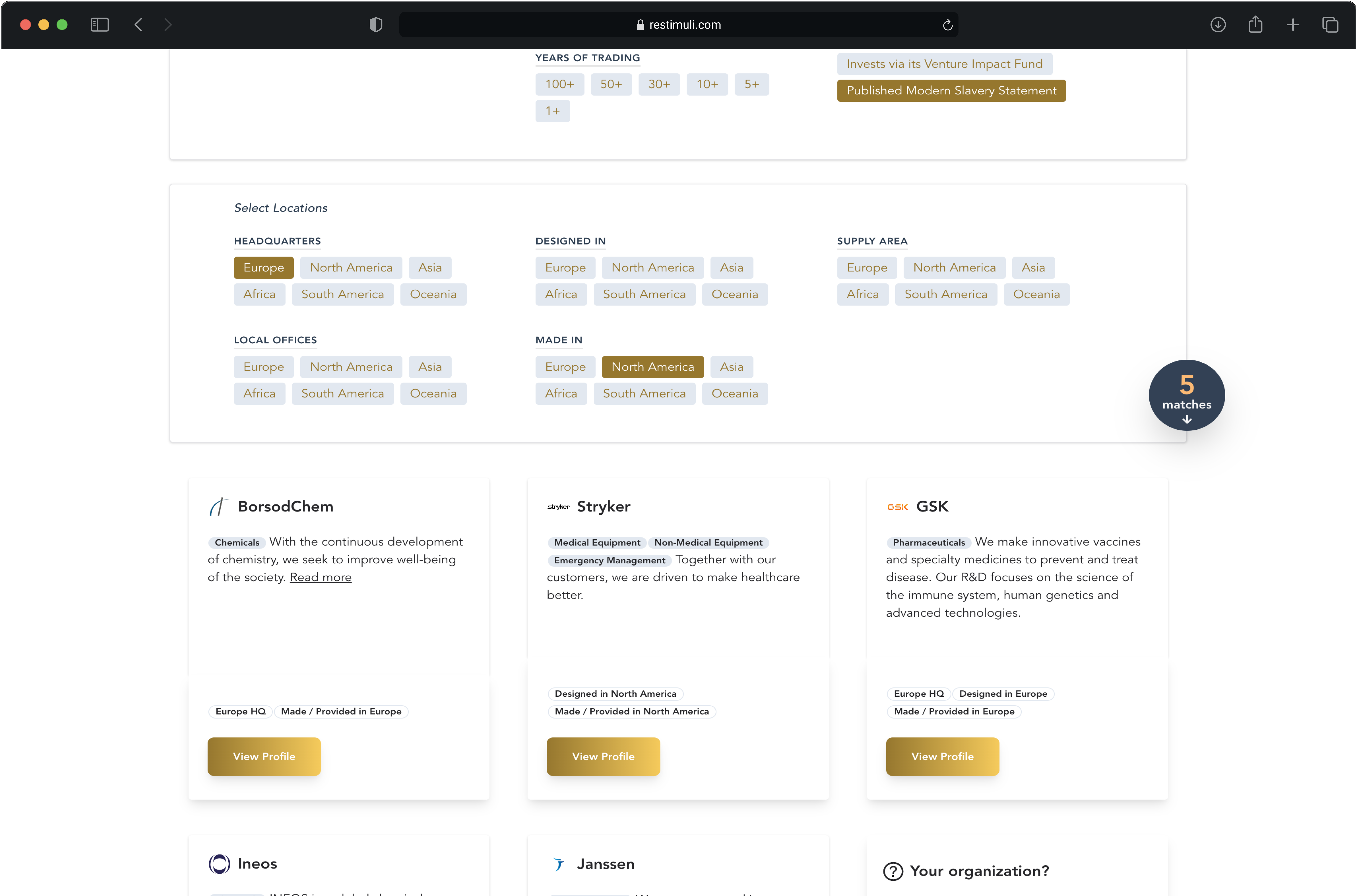The width and height of the screenshot is (1356, 896).
Task: Select Europe under Local Offices
Action: pyautogui.click(x=263, y=367)
